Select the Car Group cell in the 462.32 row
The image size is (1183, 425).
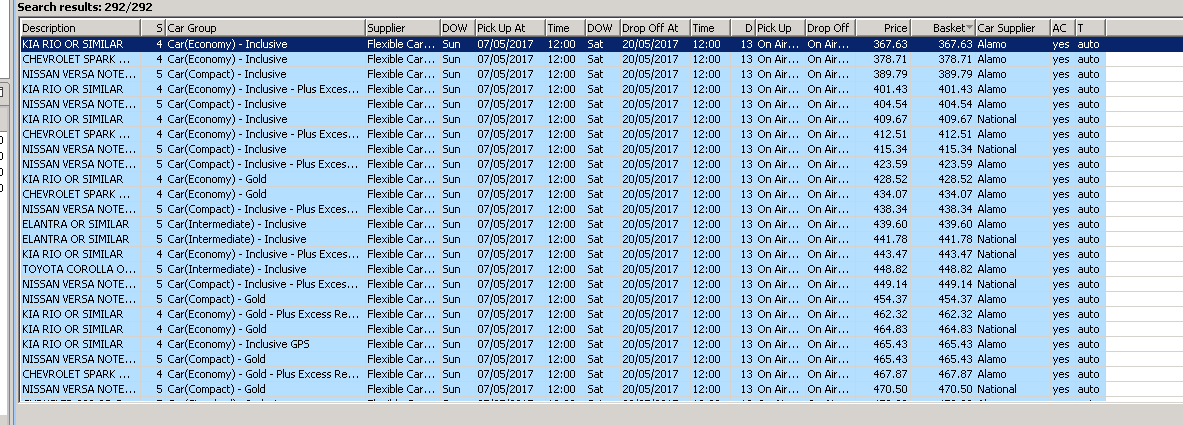coord(265,314)
